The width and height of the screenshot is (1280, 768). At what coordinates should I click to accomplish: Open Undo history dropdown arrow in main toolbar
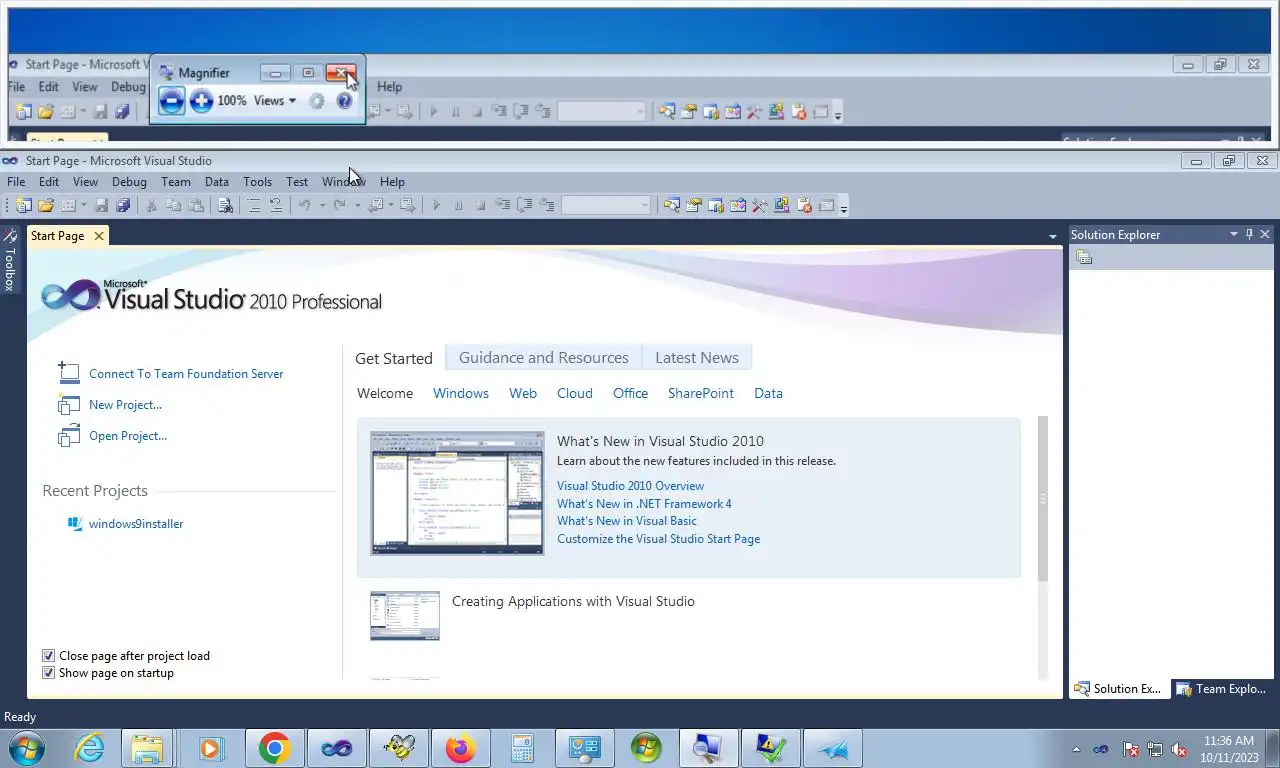pyautogui.click(x=322, y=205)
